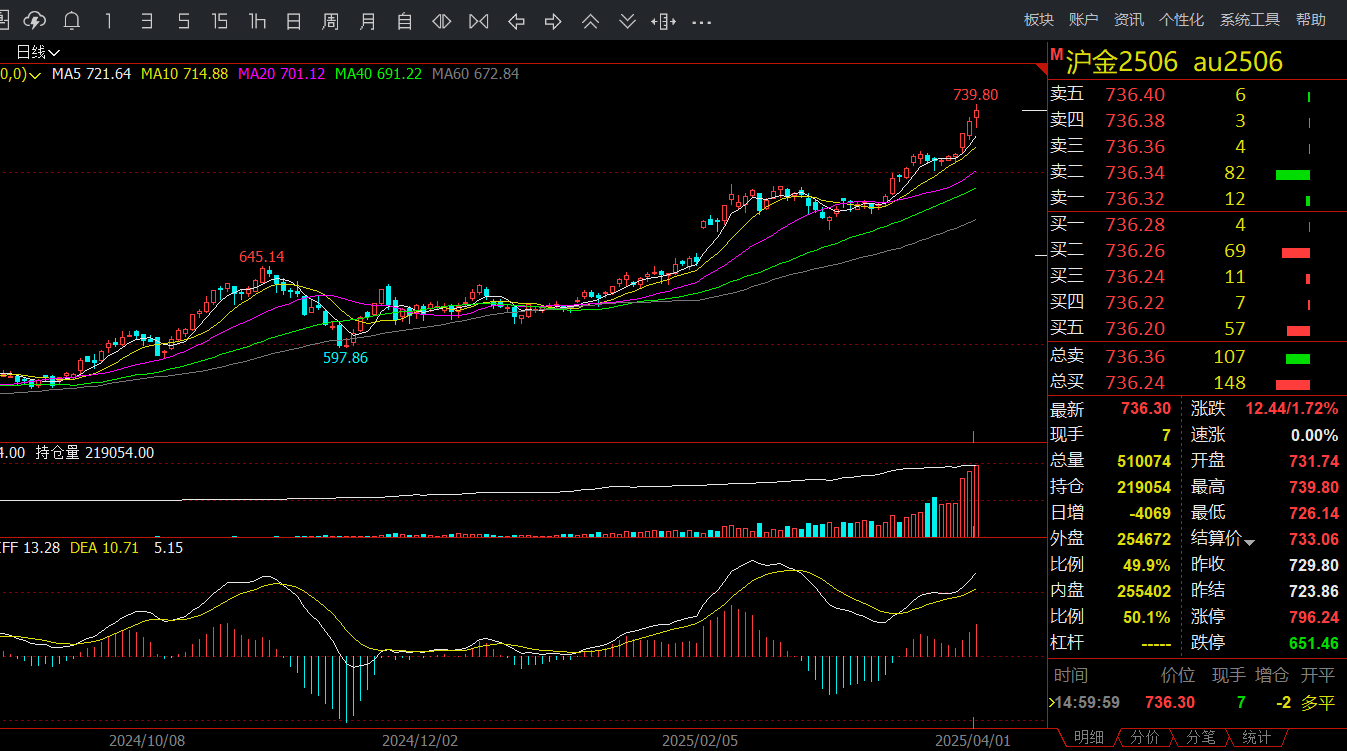
Task: Select the 1h hourly chart period
Action: click(257, 20)
